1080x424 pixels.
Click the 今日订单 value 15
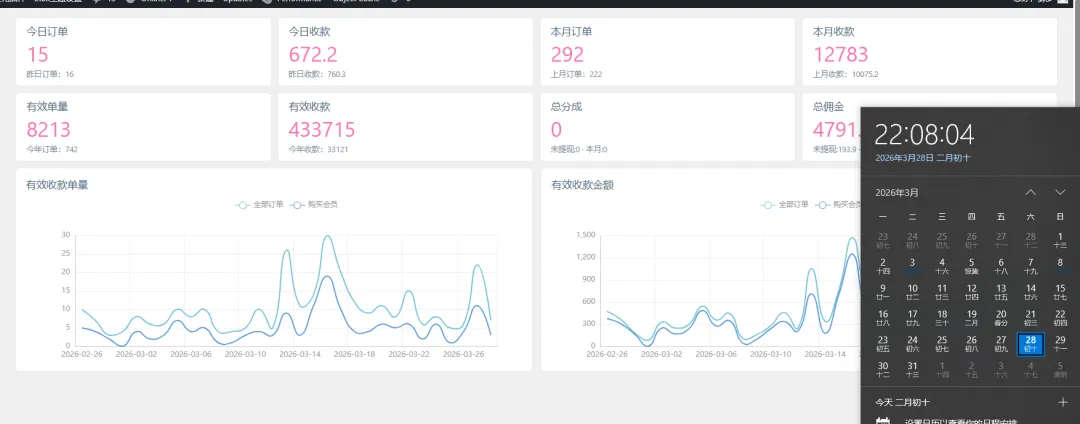(38, 54)
